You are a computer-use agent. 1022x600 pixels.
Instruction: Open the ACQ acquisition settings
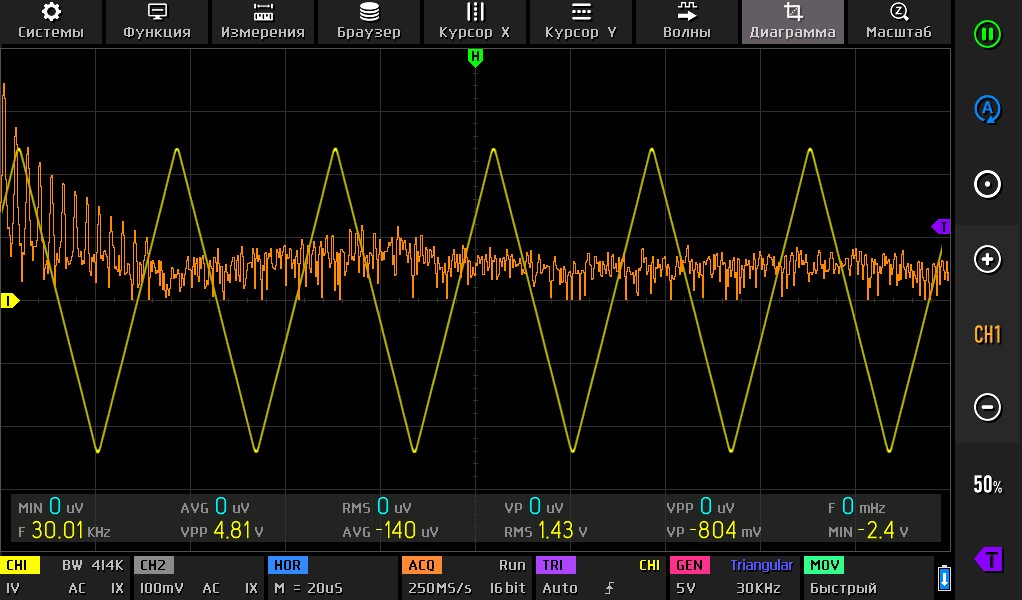[465, 577]
